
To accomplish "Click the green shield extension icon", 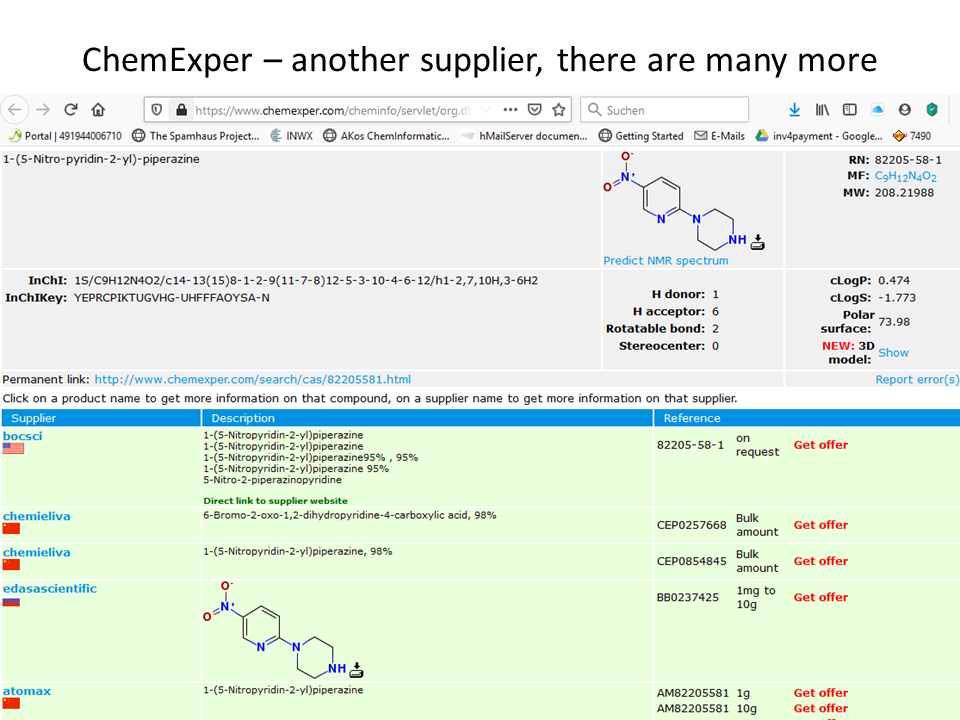I will click(x=932, y=110).
